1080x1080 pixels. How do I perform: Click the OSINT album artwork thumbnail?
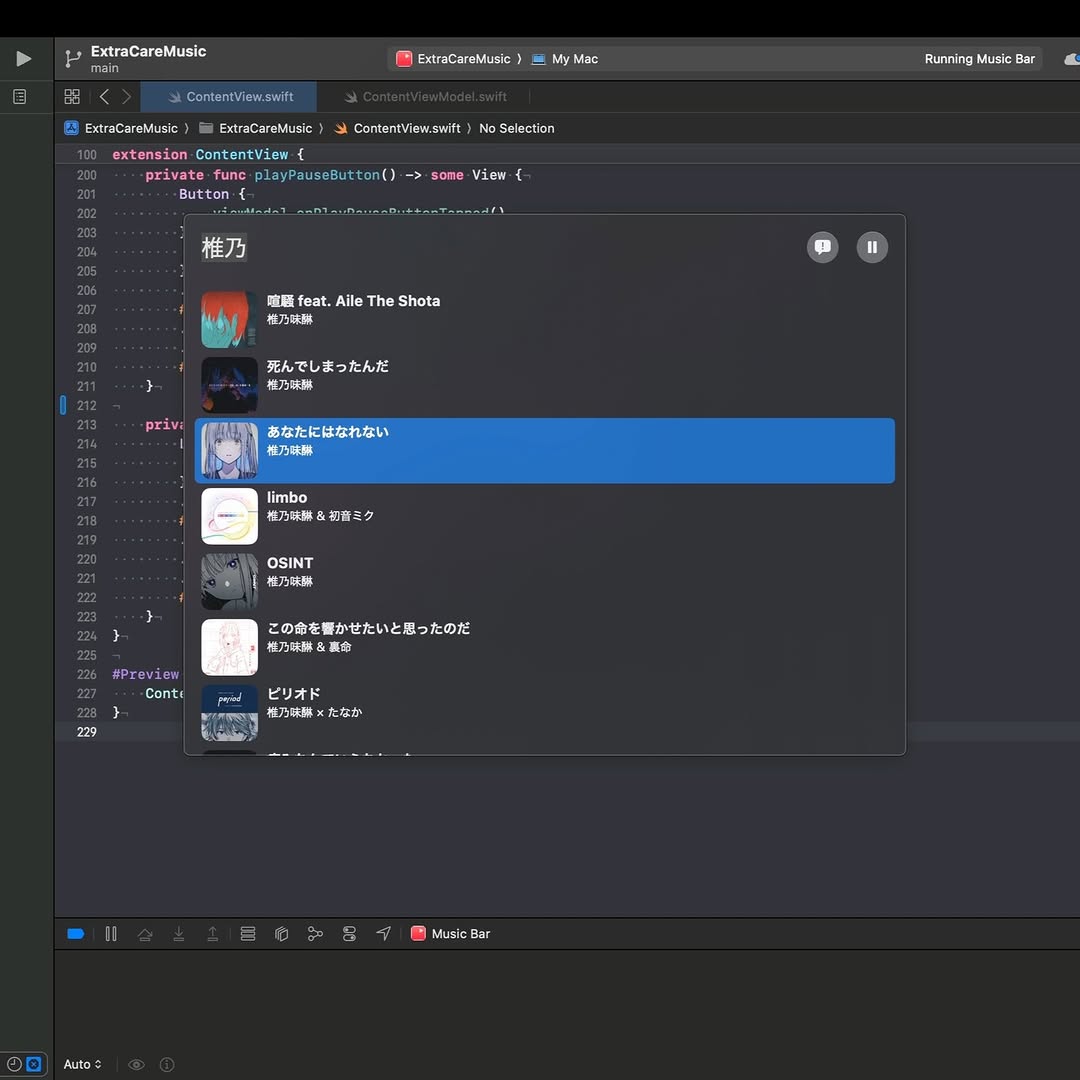click(229, 581)
